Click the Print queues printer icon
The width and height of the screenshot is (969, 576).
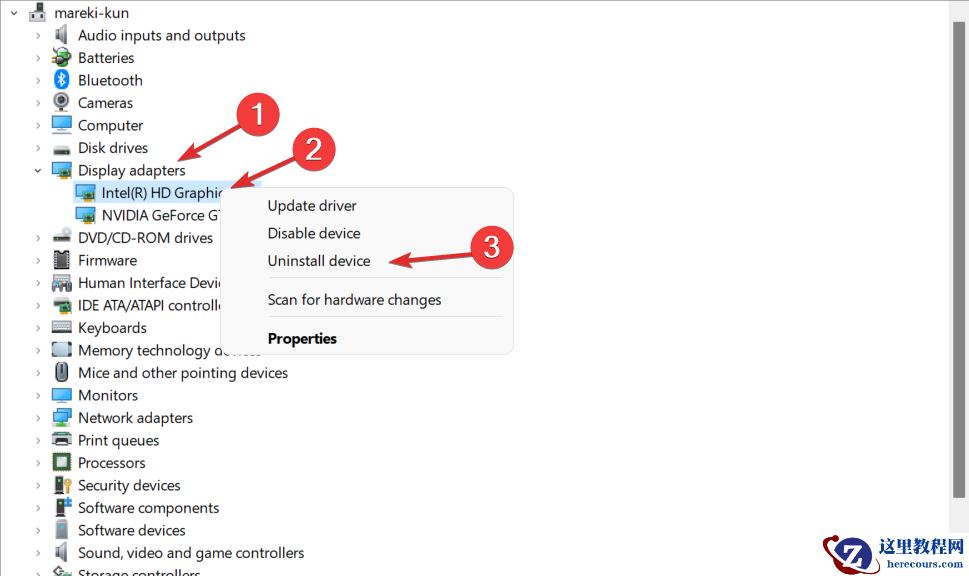coord(62,440)
